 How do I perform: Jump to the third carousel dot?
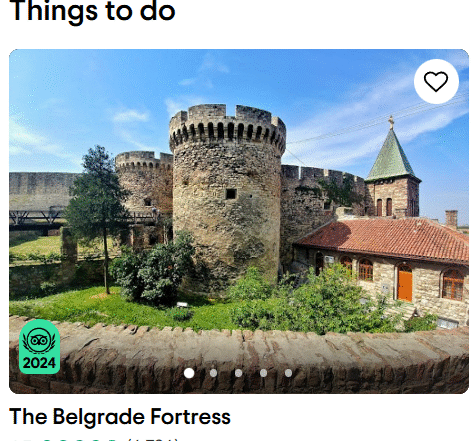pyautogui.click(x=238, y=373)
